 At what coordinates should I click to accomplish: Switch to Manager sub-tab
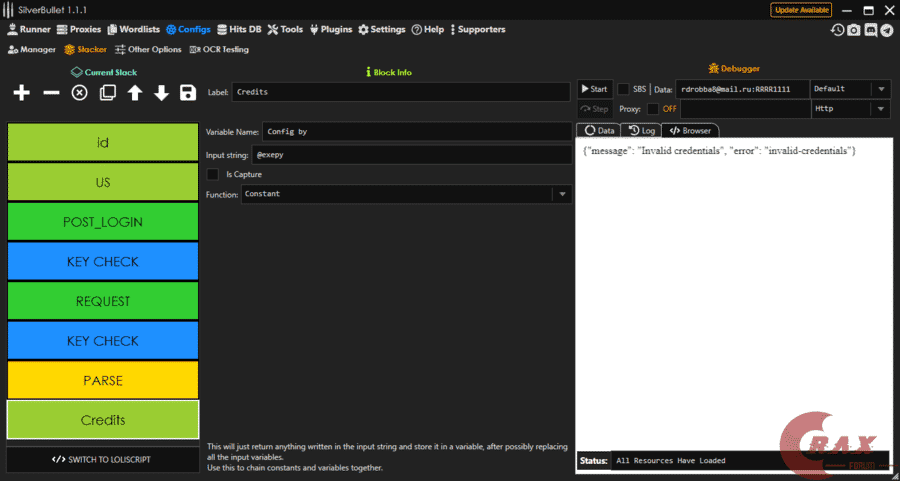click(x=32, y=50)
